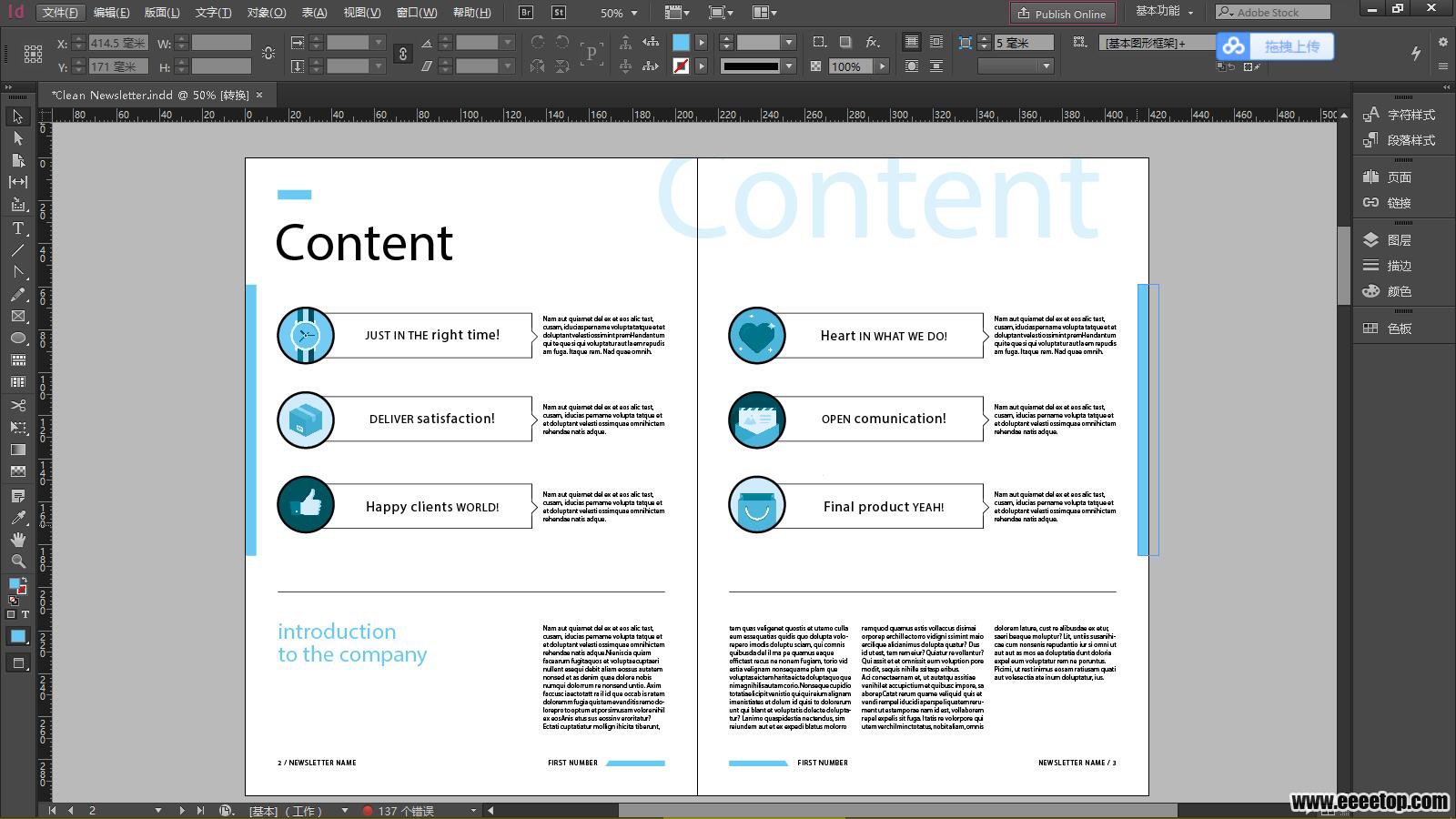Open the 文件(F) menu
Screen dimensions: 1456x819
pyautogui.click(x=60, y=12)
